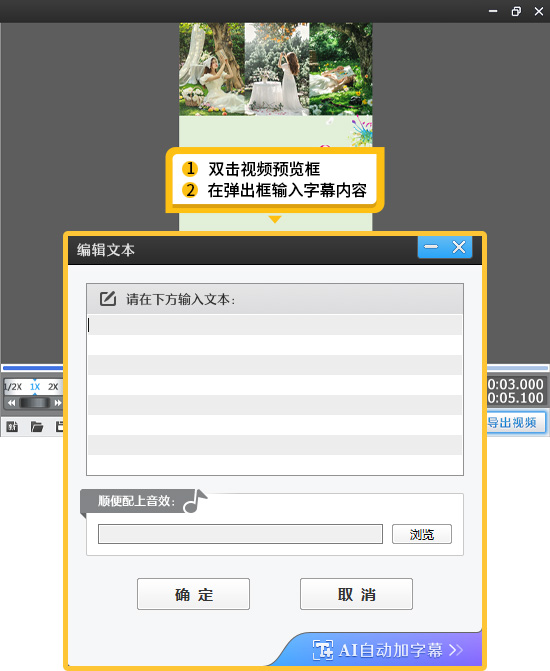The image size is (550, 671).
Task: Open AI自动加字幕 banner link
Action: point(387,650)
